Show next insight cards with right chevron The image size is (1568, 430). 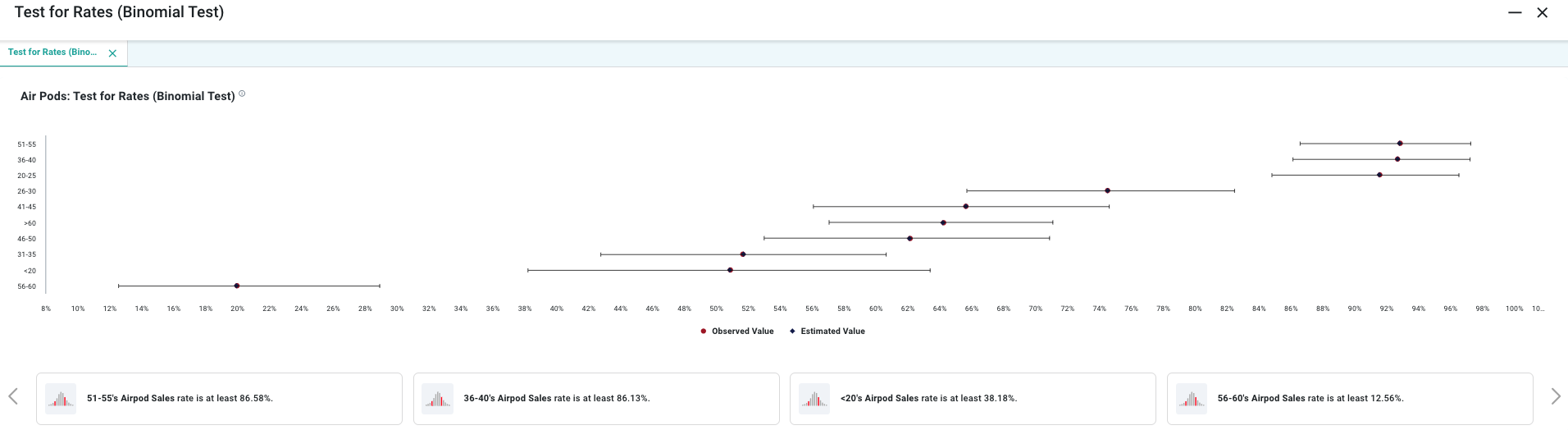pyautogui.click(x=1555, y=397)
